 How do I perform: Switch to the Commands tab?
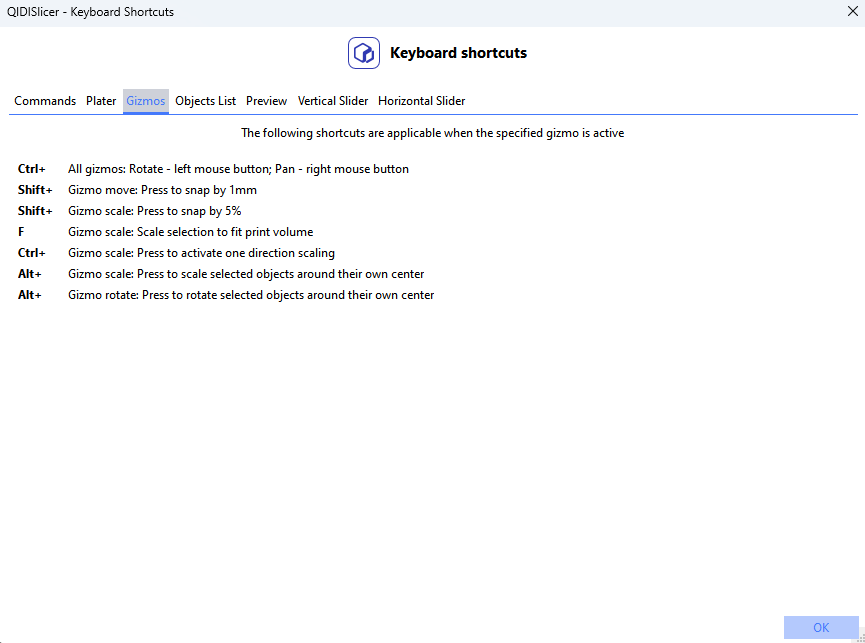click(x=45, y=101)
